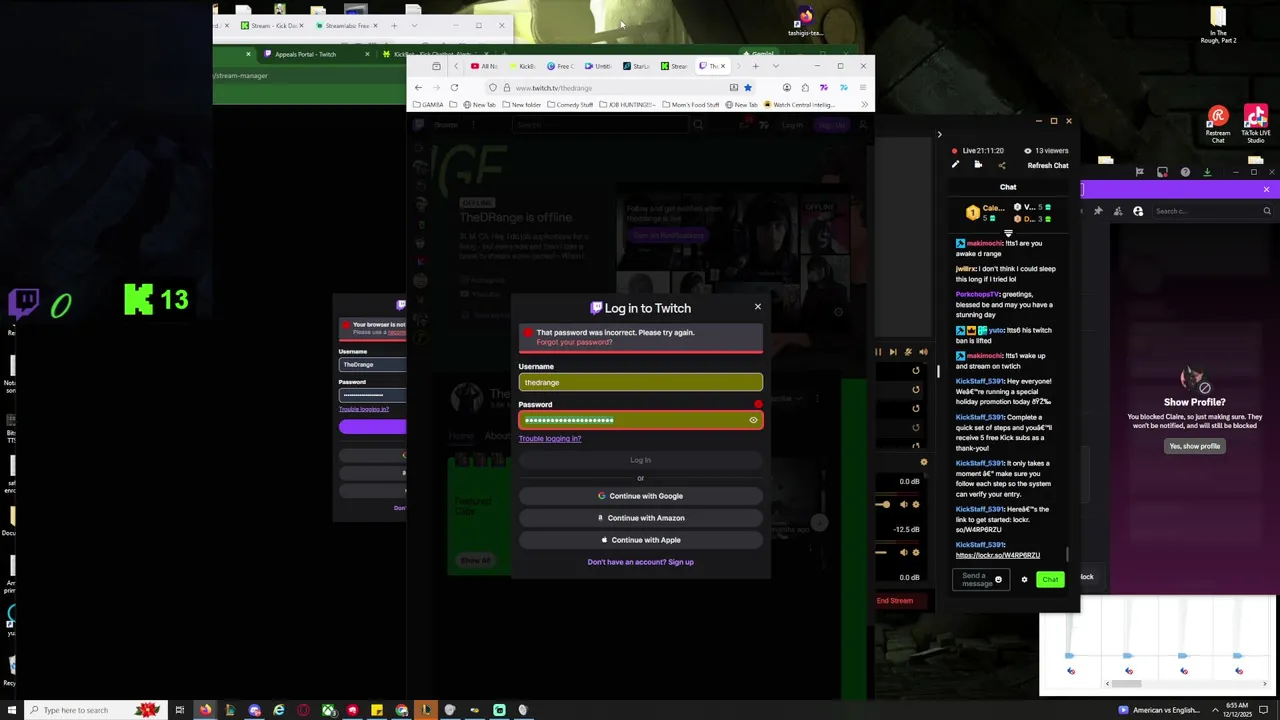Click the Firefox reload page icon
1280x720 pixels.
pos(454,87)
